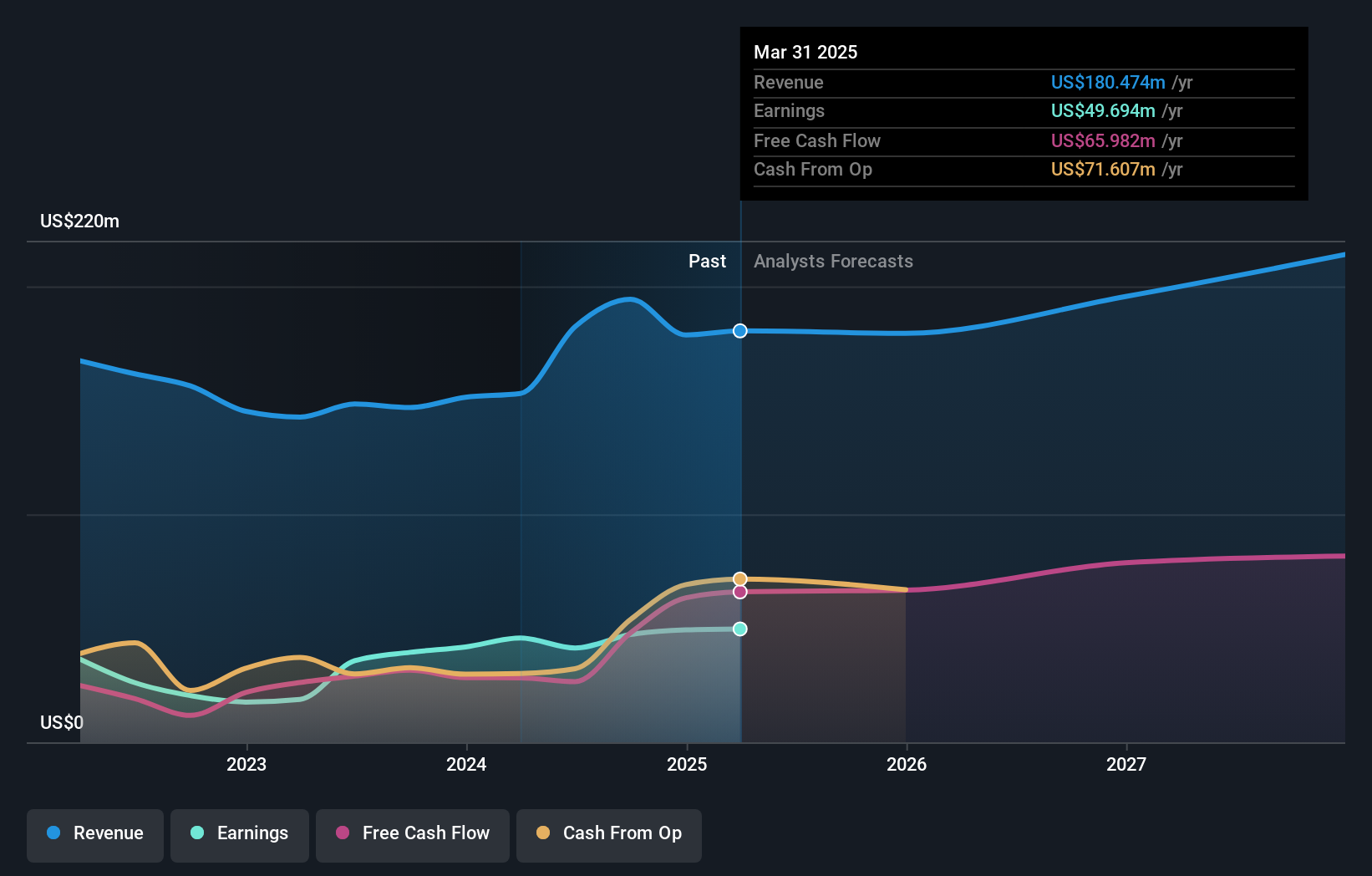The width and height of the screenshot is (1372, 876).
Task: Click the Earnings data point marker
Action: point(740,629)
